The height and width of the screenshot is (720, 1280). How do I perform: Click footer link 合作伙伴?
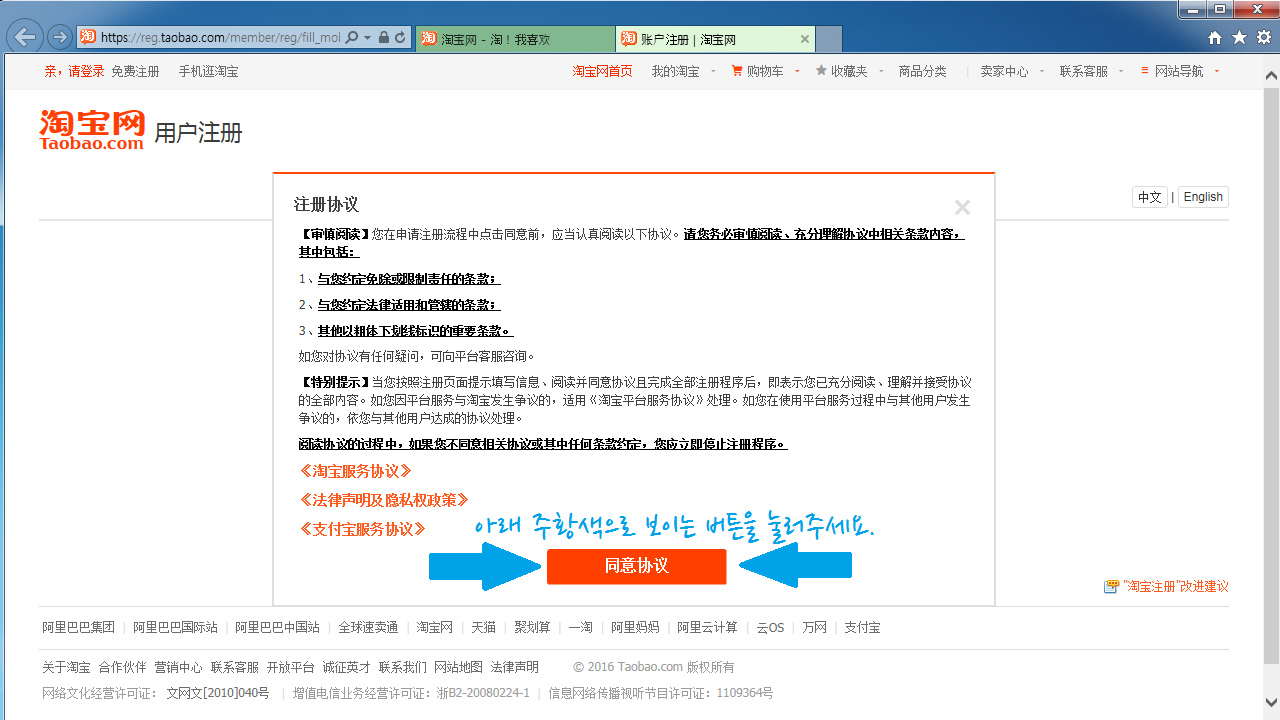(122, 667)
